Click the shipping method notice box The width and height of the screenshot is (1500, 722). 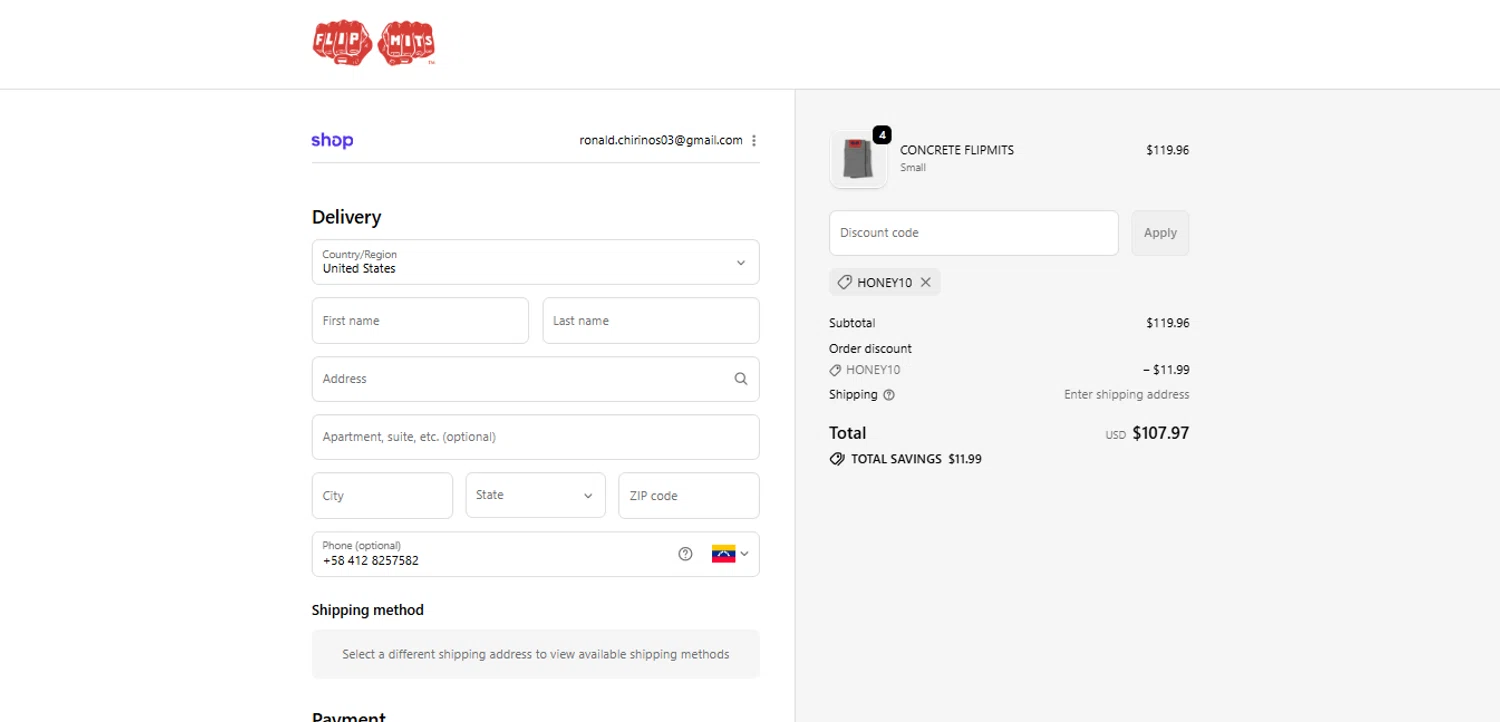pos(535,654)
